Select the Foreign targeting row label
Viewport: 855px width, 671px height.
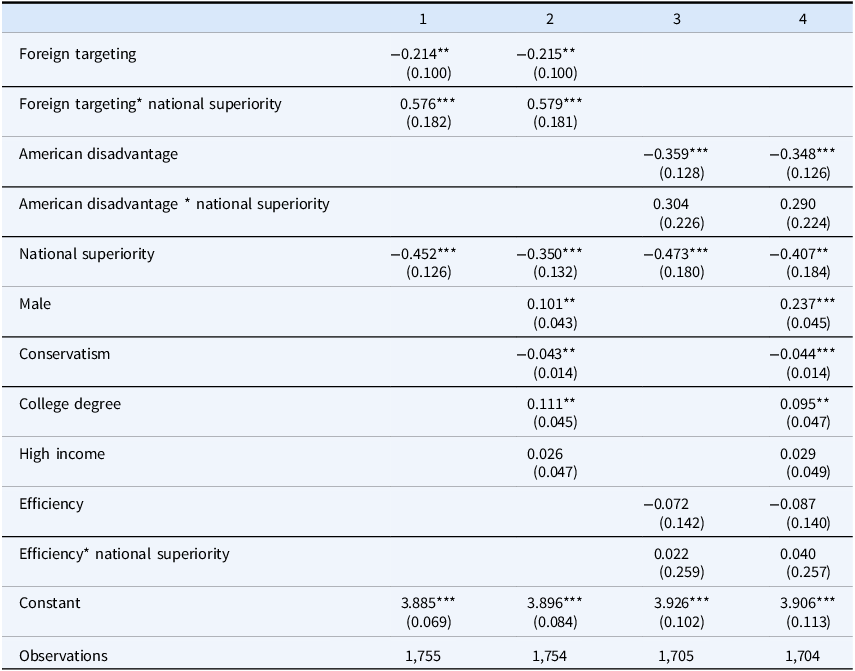77,55
